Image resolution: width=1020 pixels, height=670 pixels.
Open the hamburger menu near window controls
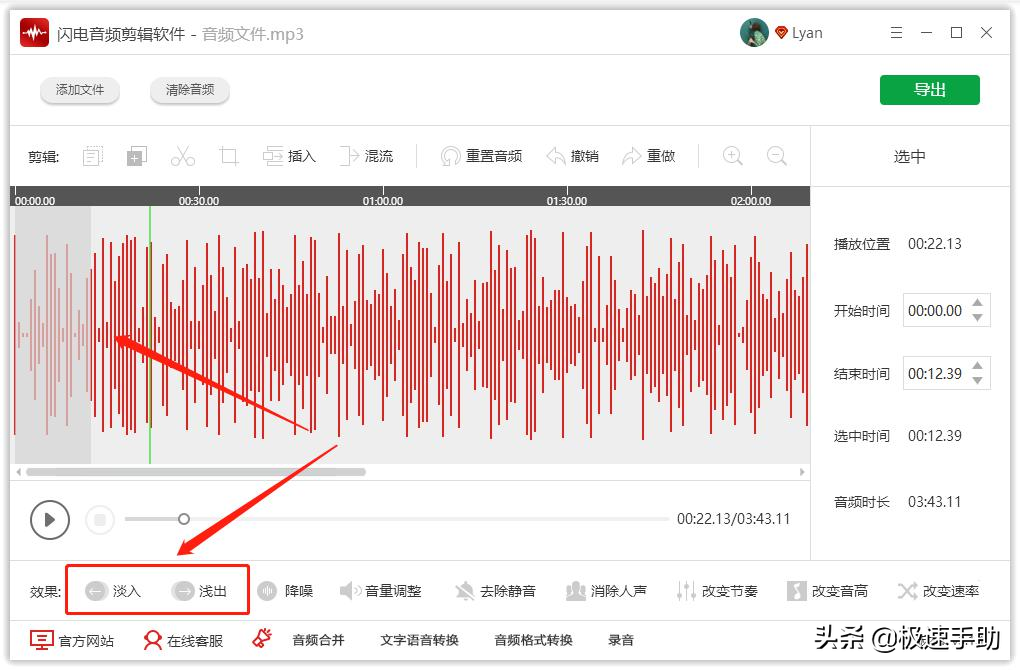click(x=897, y=32)
